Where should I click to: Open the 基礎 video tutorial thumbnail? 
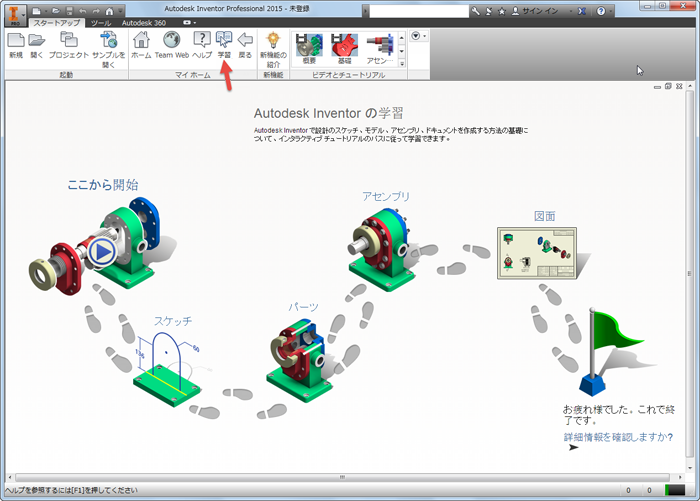coord(344,48)
